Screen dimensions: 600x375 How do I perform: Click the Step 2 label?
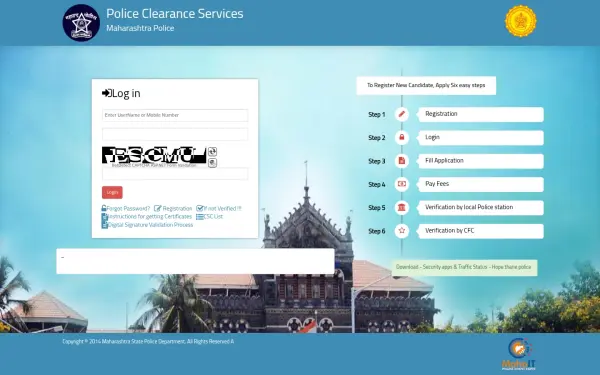coord(377,138)
